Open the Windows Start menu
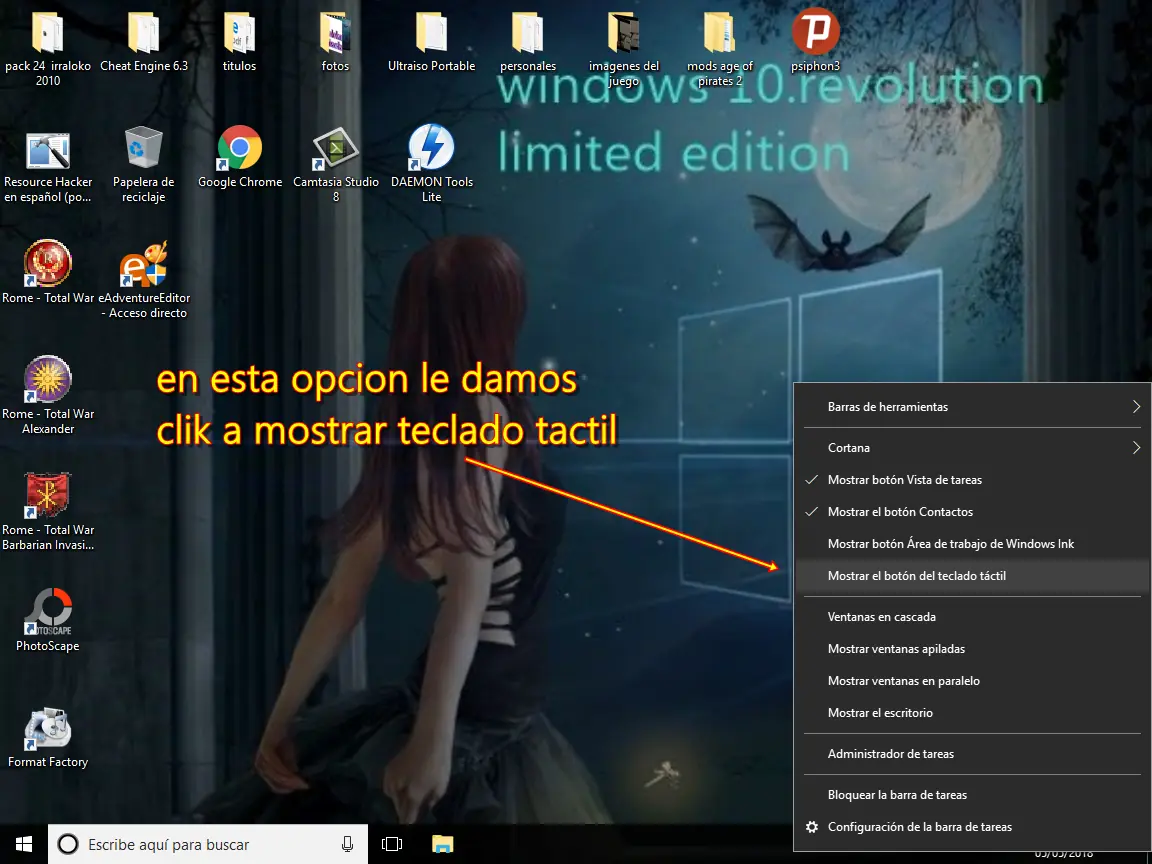Screen dimensions: 1152x864 (x=24, y=844)
